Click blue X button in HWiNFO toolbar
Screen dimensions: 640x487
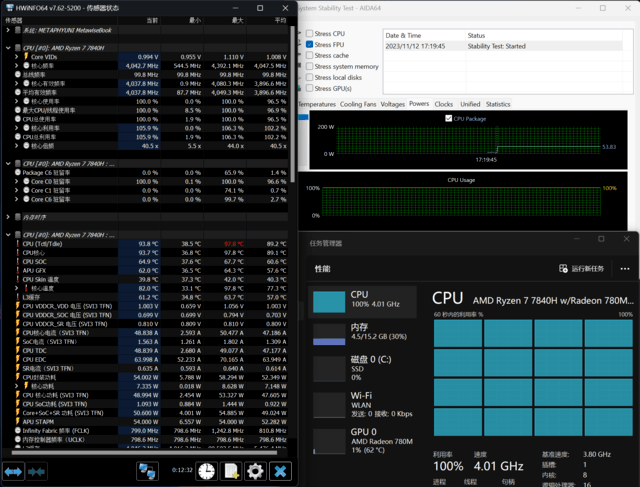click(x=280, y=471)
